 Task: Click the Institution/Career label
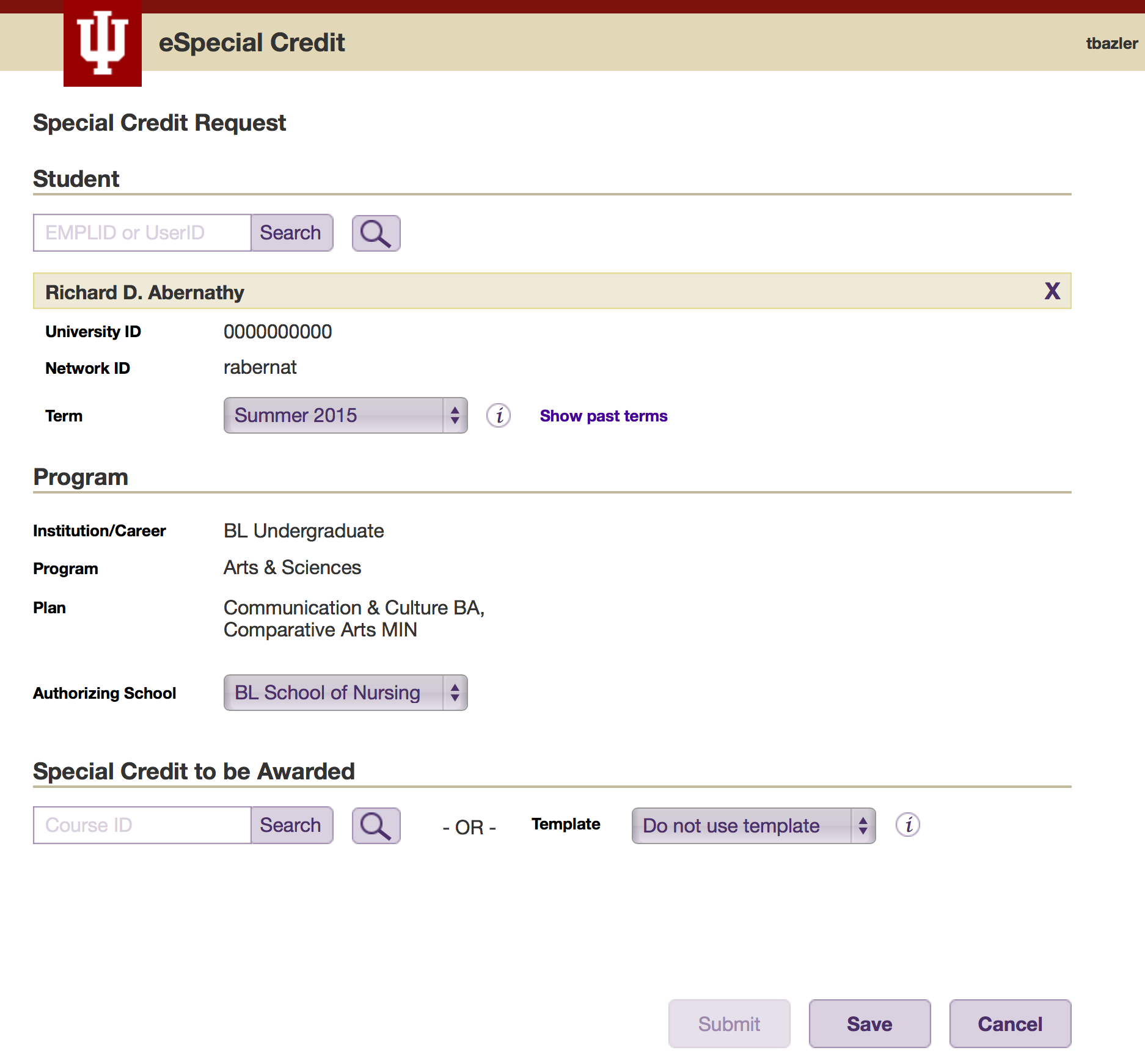click(100, 531)
